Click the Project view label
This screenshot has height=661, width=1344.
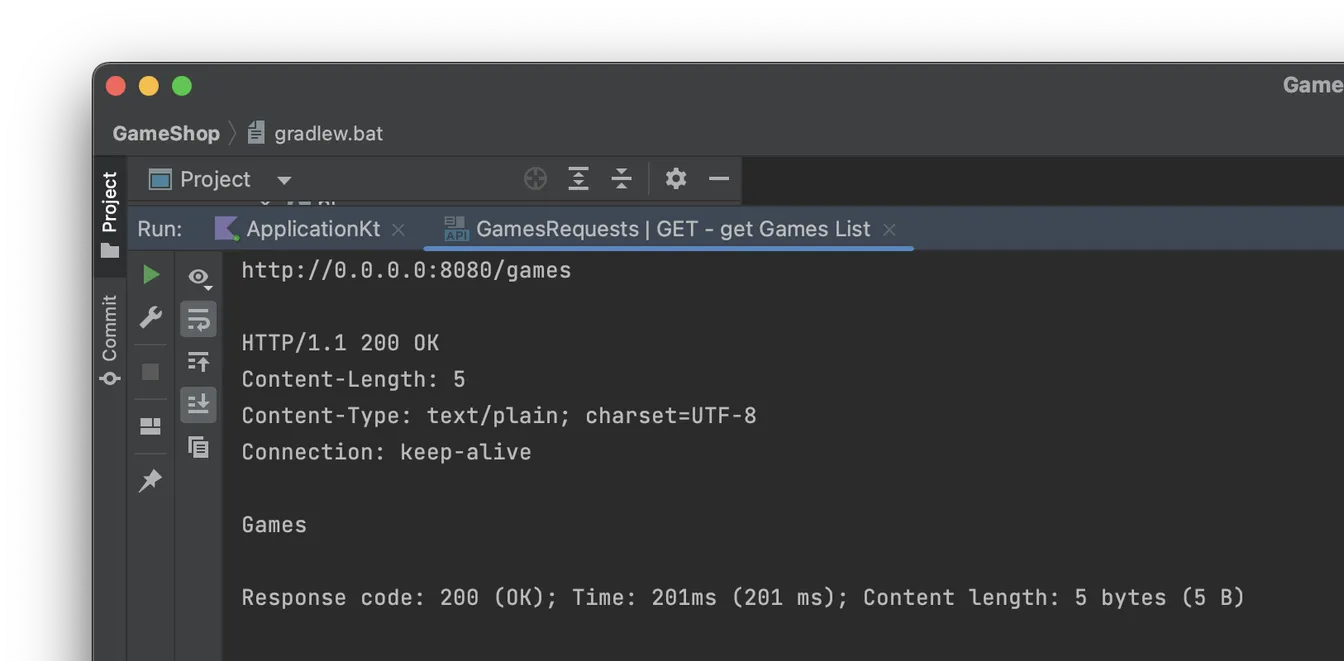coord(215,179)
